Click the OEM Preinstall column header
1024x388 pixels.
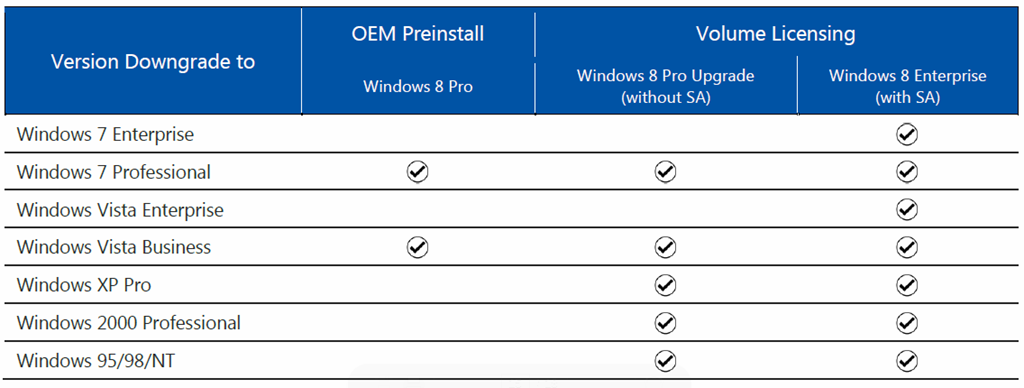pos(418,34)
